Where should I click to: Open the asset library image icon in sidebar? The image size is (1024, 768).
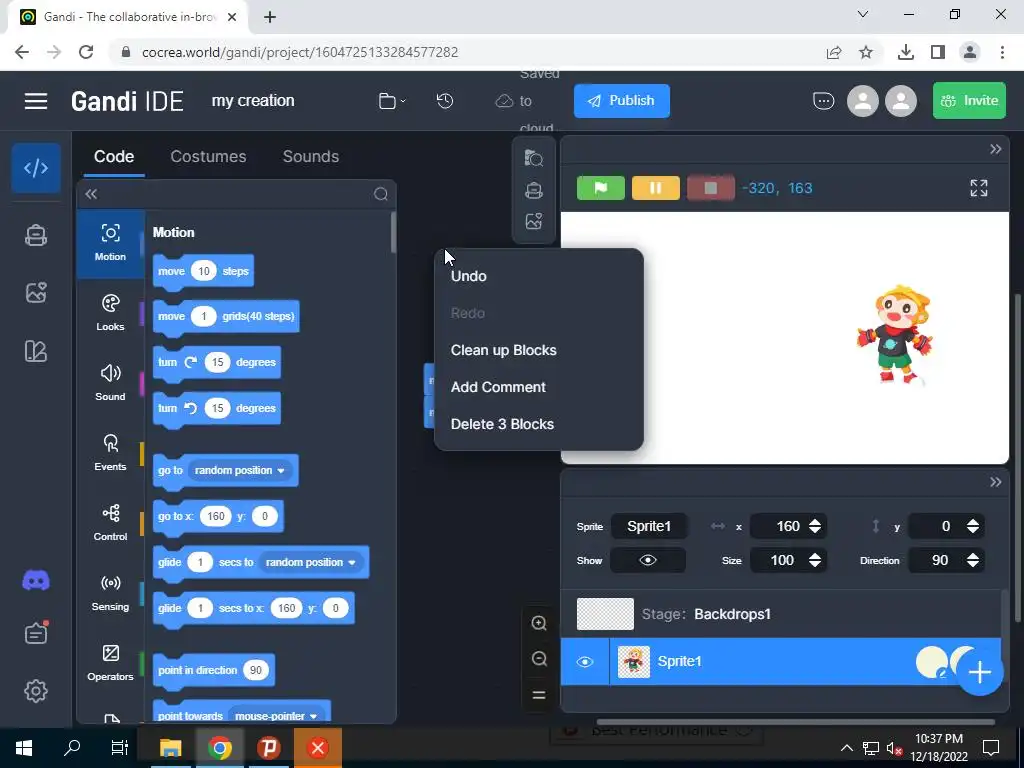(36, 293)
